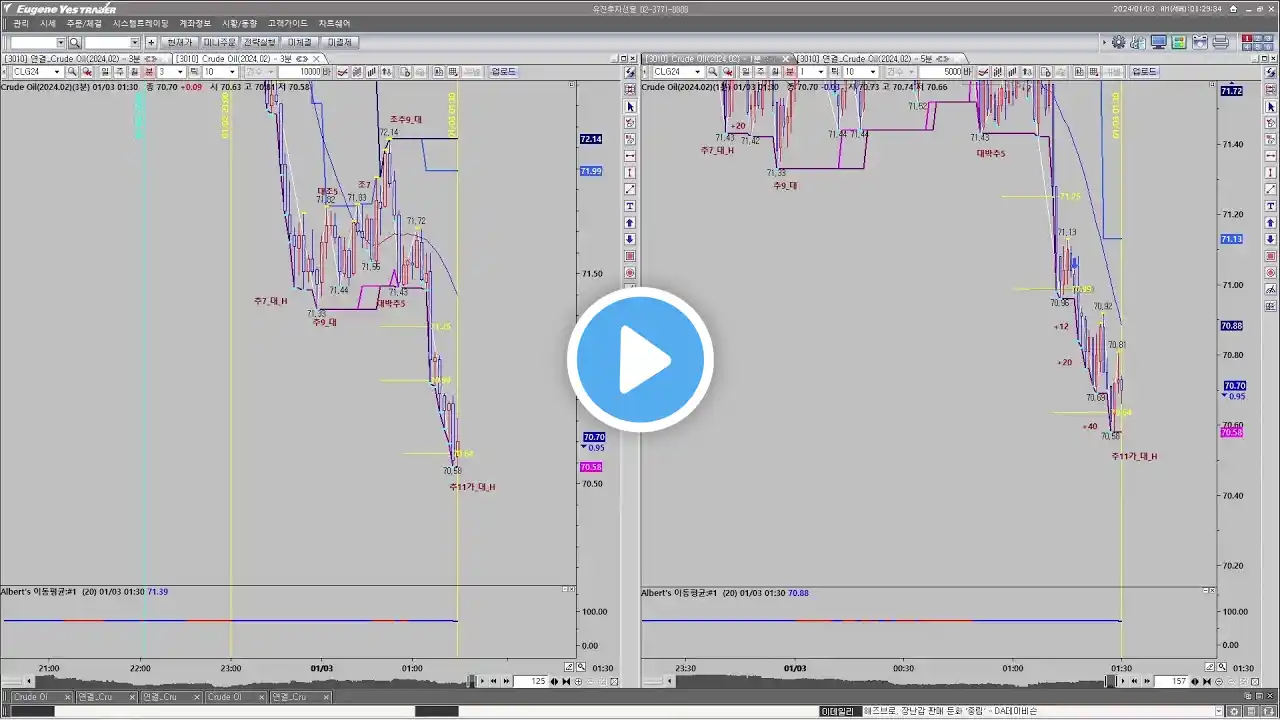This screenshot has width=1280, height=720.
Task: Click the monitor icon in top right toolbar
Action: [1158, 42]
